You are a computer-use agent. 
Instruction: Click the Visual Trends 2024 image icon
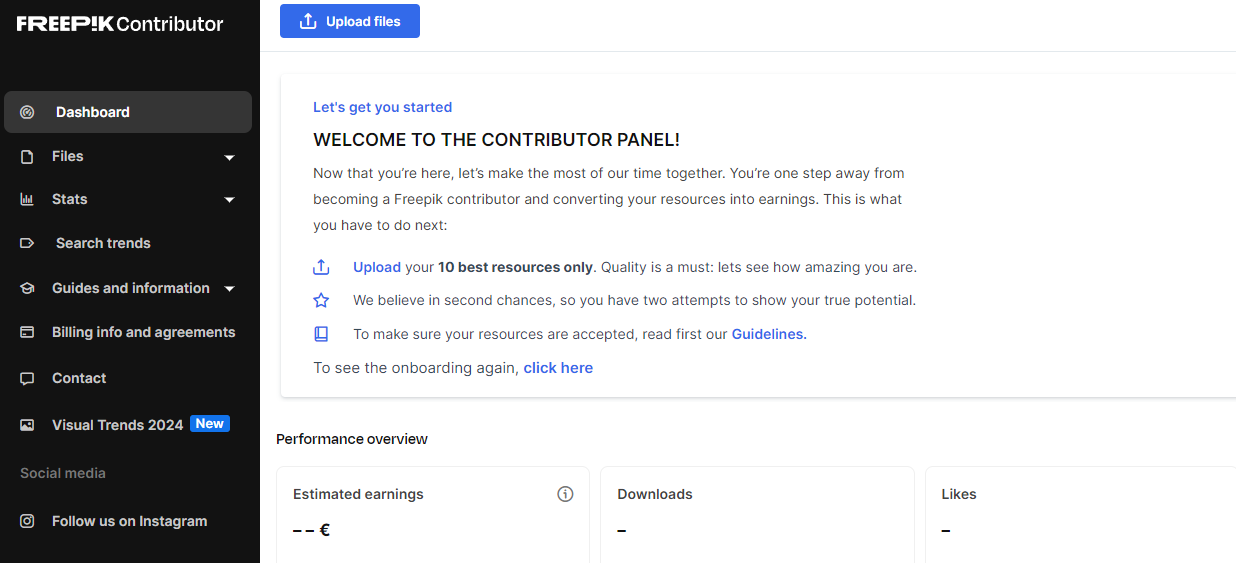tap(27, 425)
